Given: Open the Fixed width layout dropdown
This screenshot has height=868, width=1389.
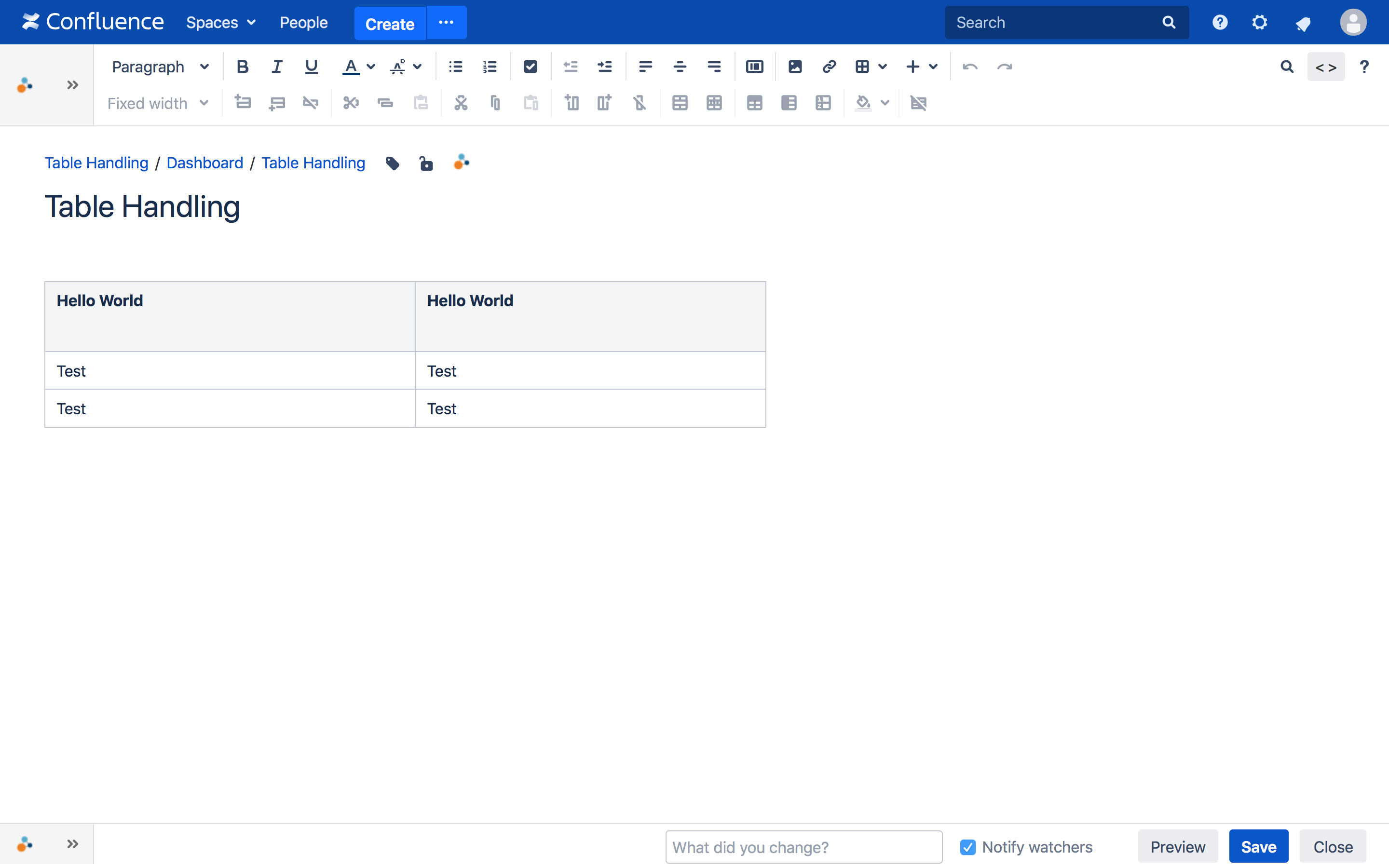Looking at the screenshot, I should (x=158, y=103).
